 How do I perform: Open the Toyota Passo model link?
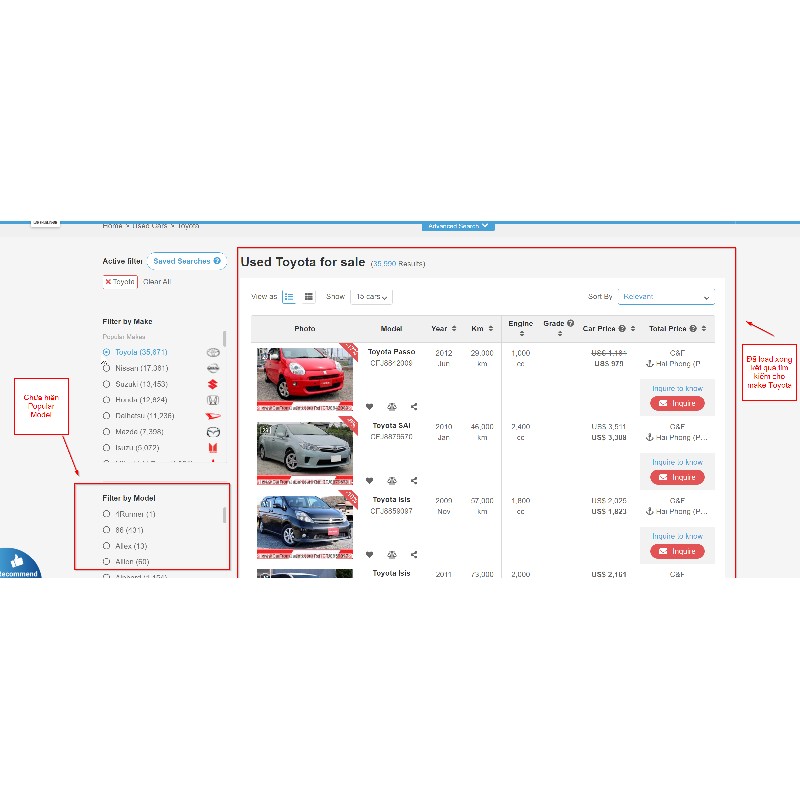[391, 352]
